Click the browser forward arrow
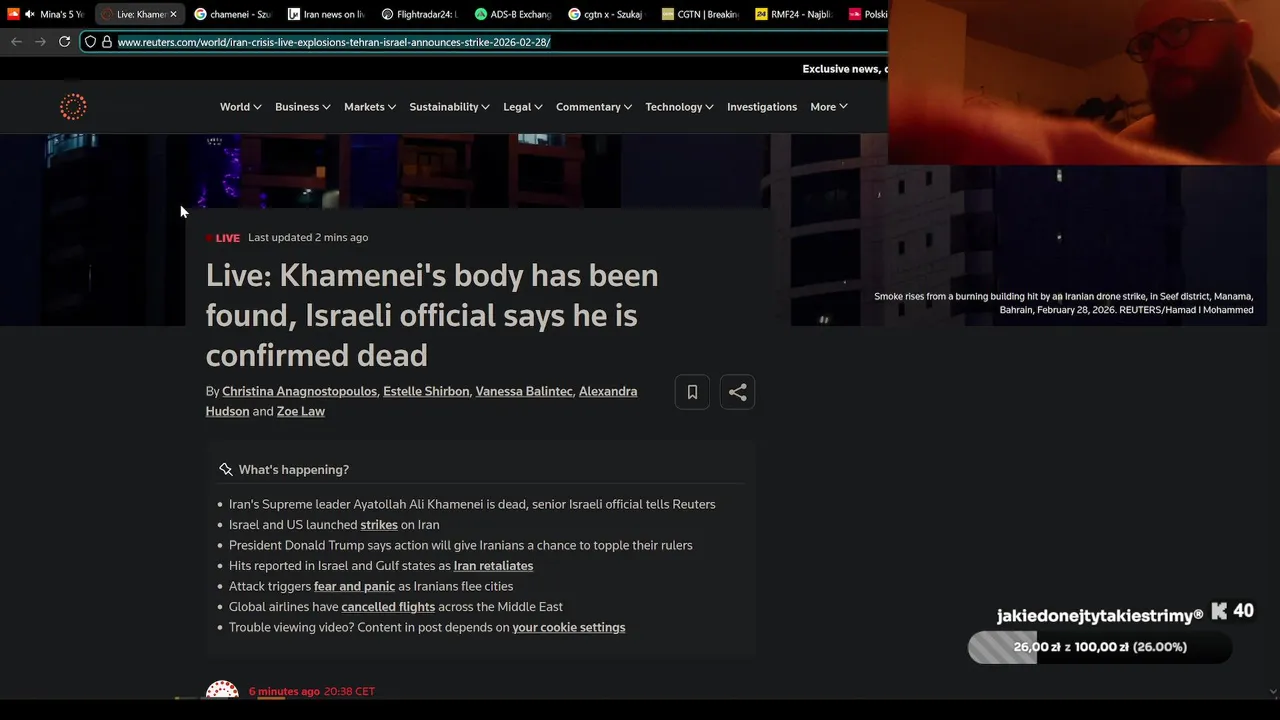This screenshot has width=1280, height=720. [40, 42]
